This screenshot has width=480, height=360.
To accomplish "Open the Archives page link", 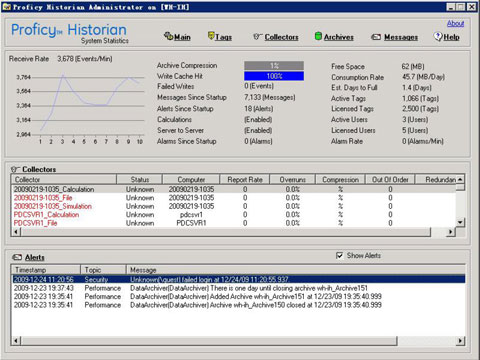I will click(x=339, y=37).
